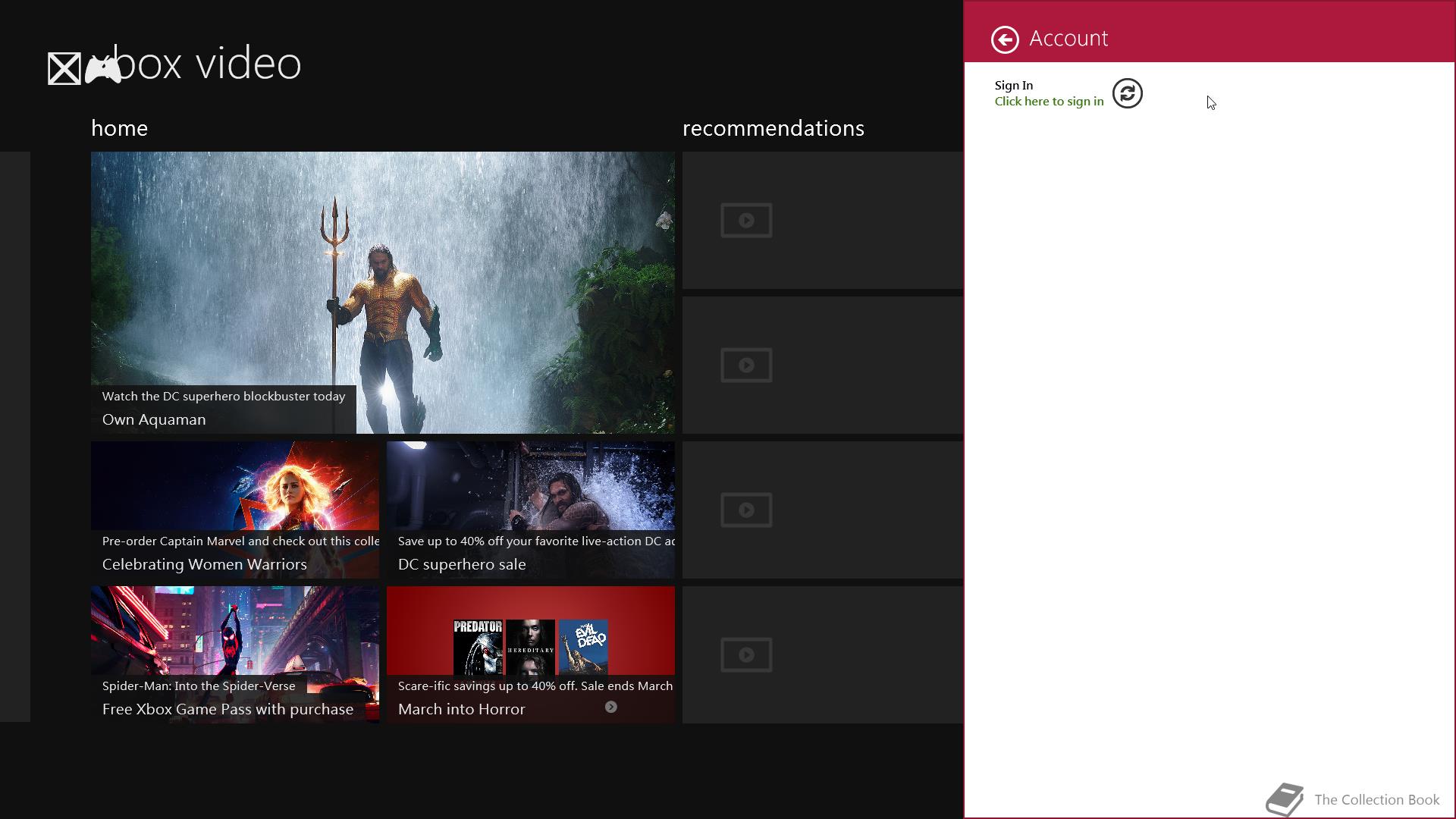Click the xbox video app title

(x=196, y=63)
